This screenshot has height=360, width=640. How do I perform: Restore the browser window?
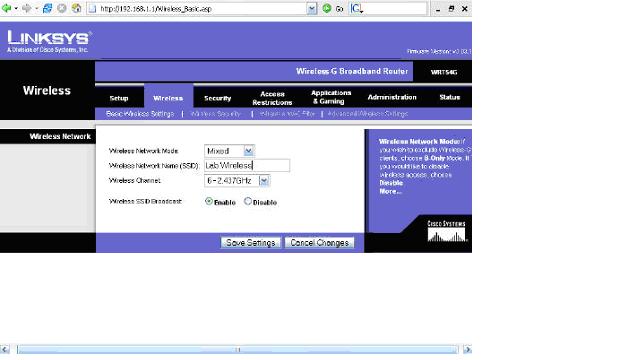(x=451, y=8)
